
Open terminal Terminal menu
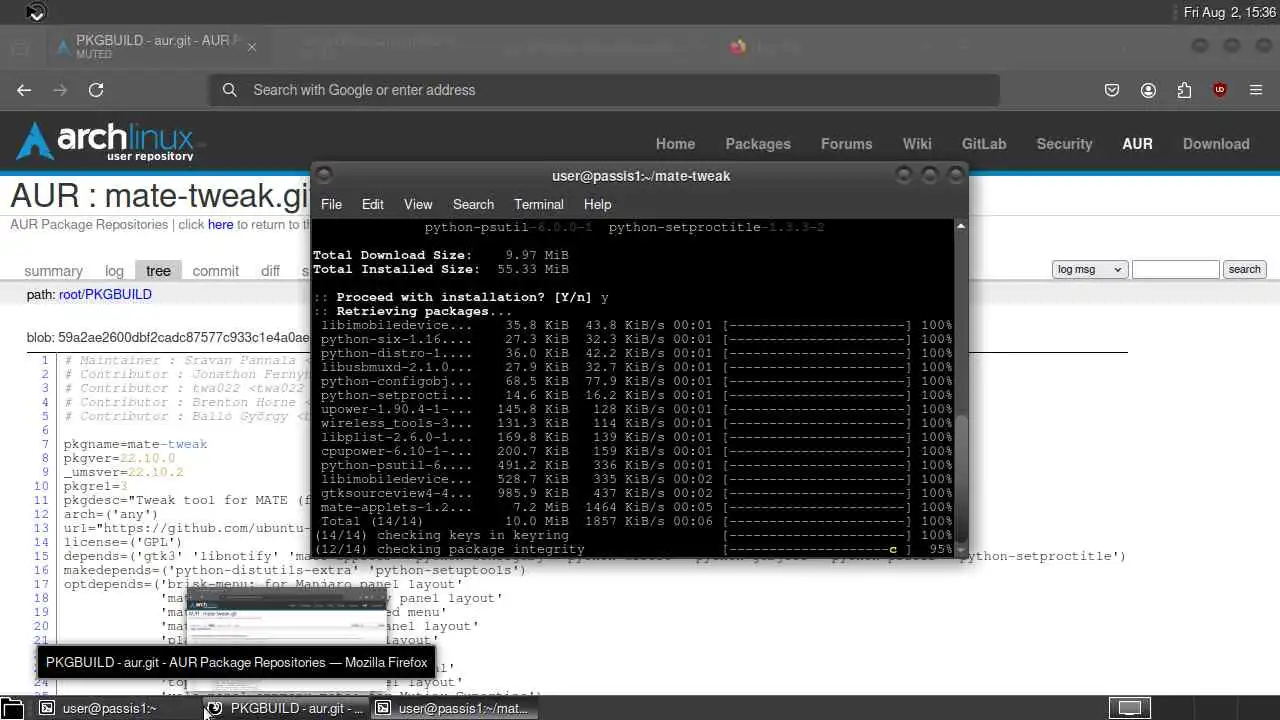tap(539, 204)
